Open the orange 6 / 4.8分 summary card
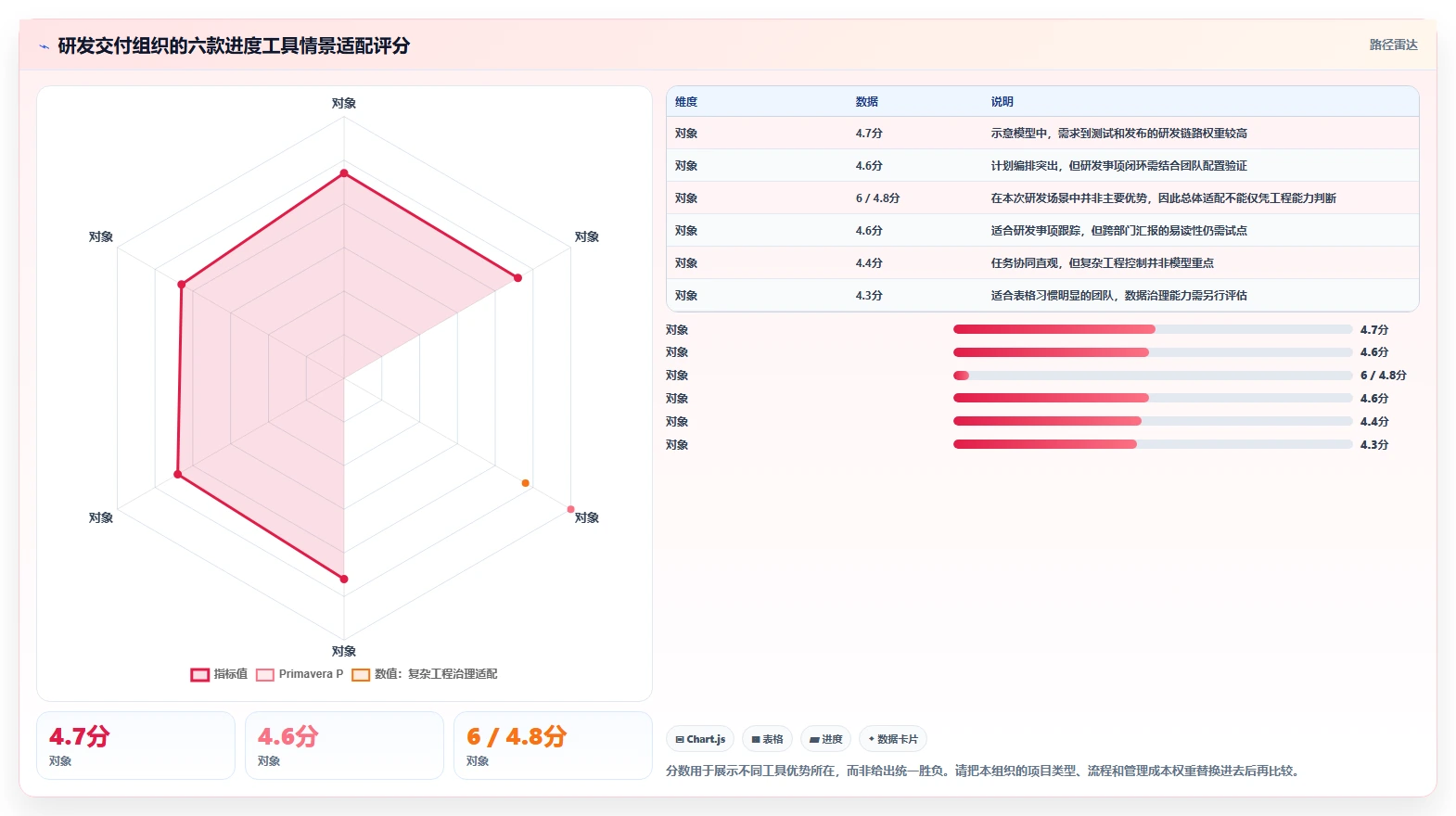Screen dimensions: 1456x816 (553, 746)
